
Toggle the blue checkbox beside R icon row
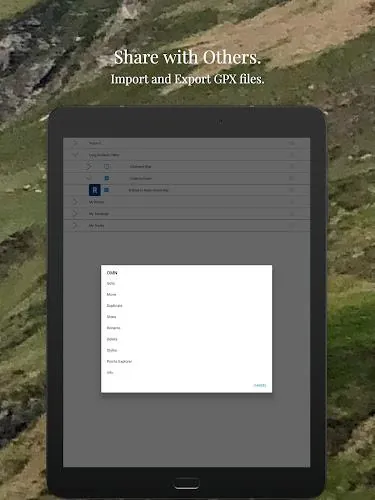107,190
